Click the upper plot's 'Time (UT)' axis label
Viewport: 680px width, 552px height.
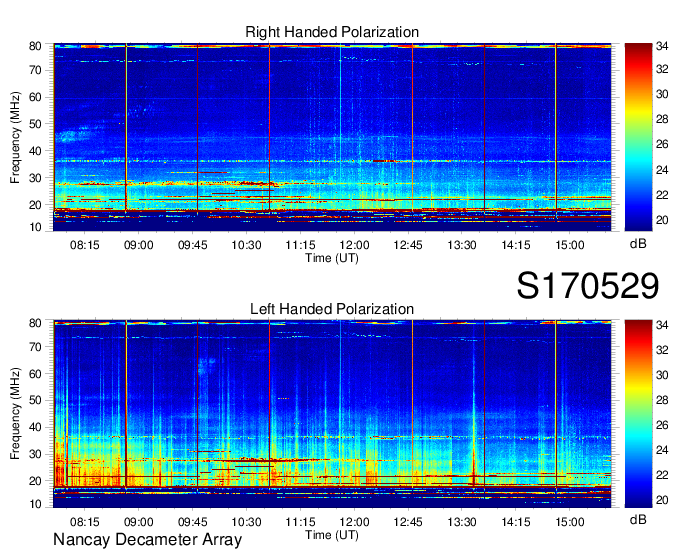point(332,258)
